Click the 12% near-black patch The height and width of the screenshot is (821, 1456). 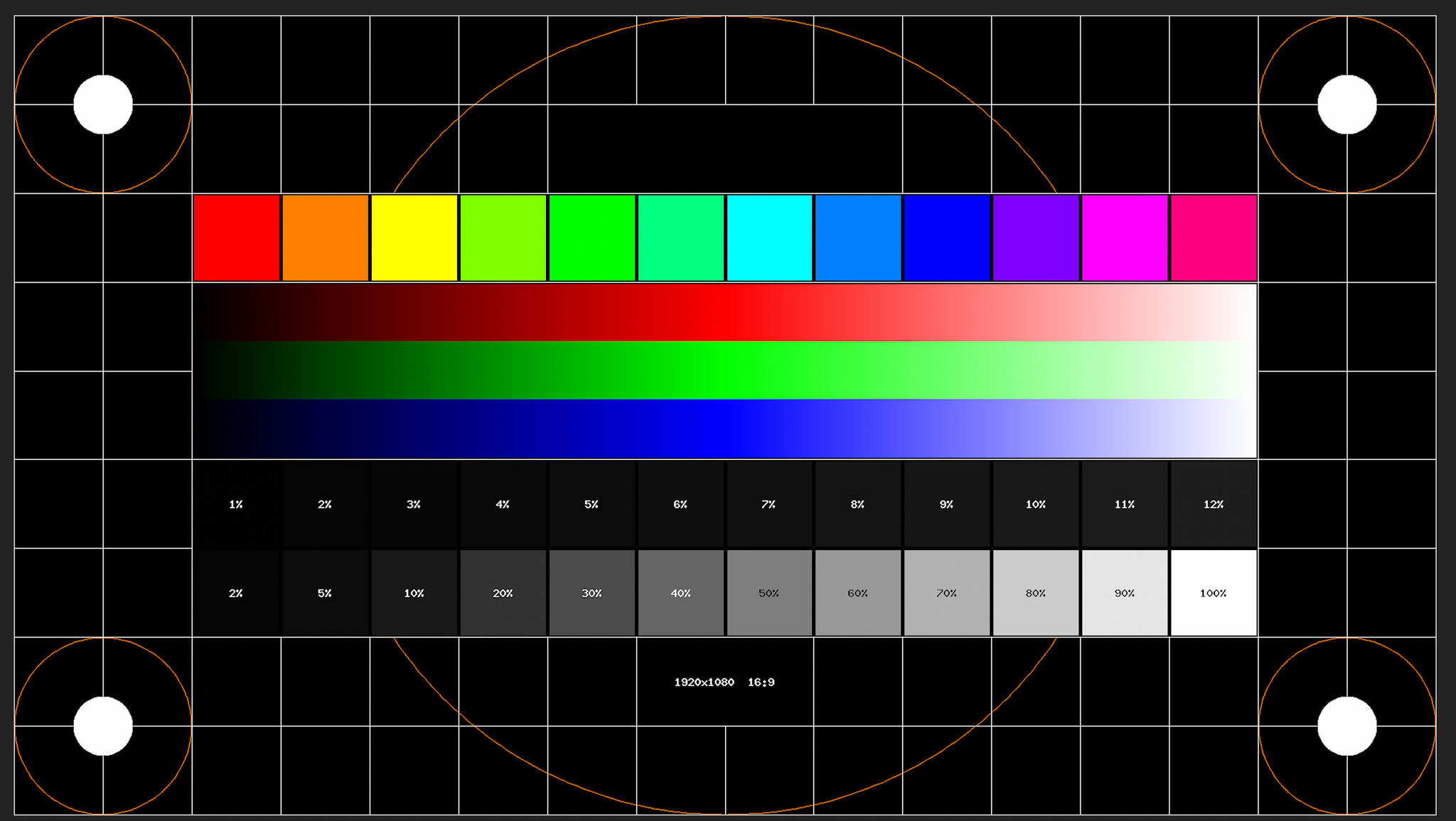click(1214, 504)
